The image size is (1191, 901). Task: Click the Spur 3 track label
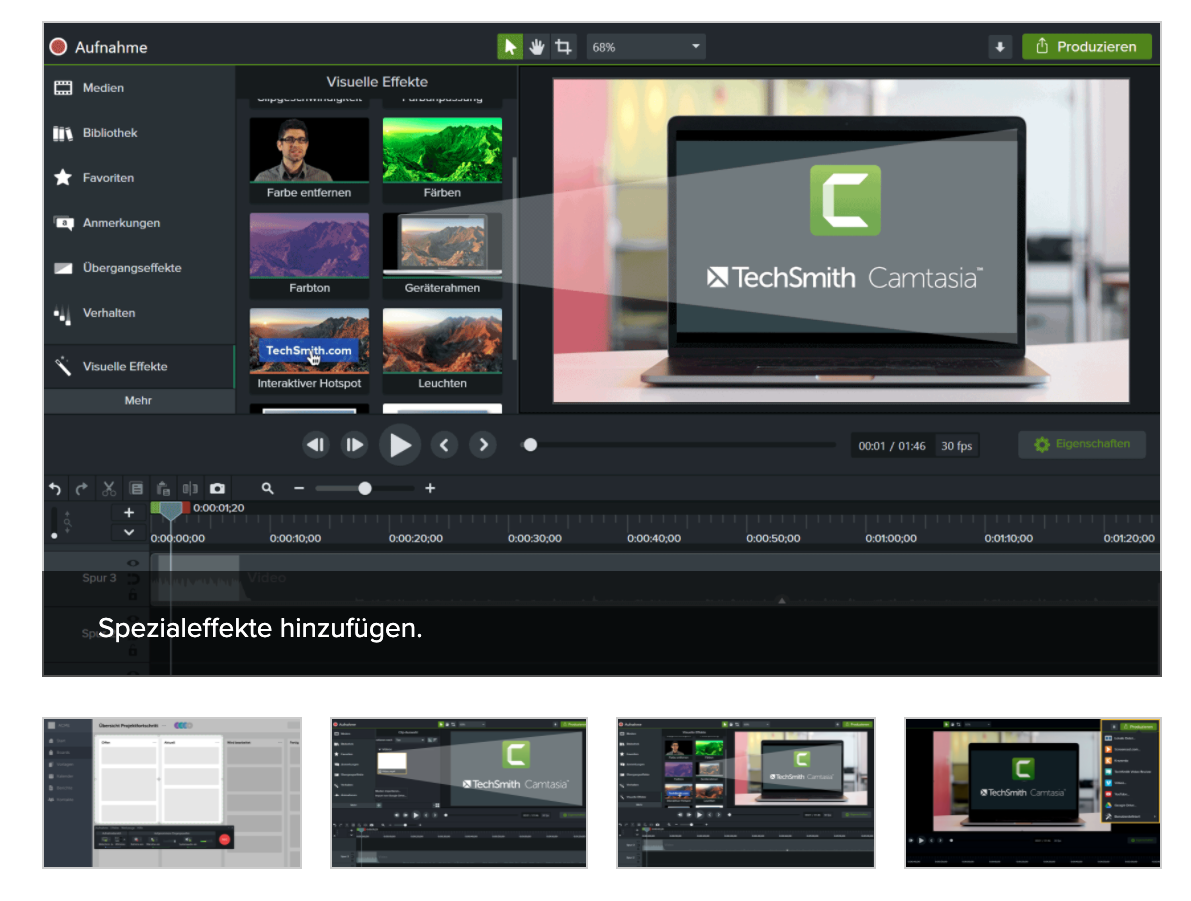pyautogui.click(x=100, y=578)
